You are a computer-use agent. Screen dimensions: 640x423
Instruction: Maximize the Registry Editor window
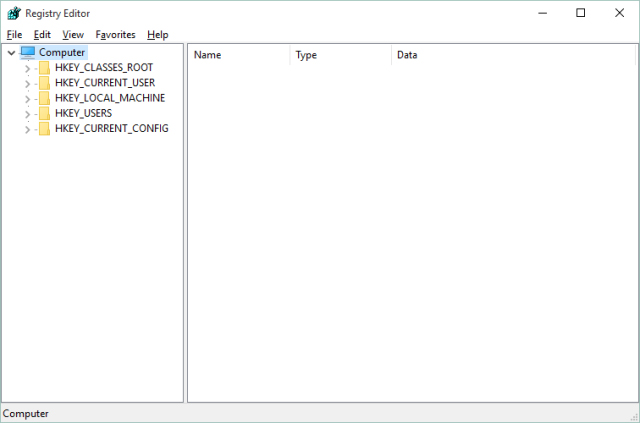click(x=580, y=13)
